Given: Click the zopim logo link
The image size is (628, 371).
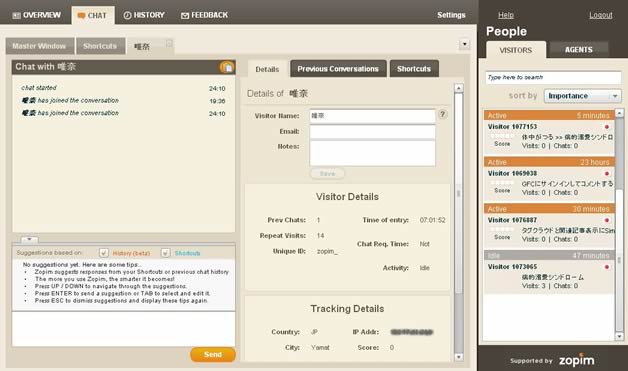Looking at the screenshot, I should click(577, 360).
